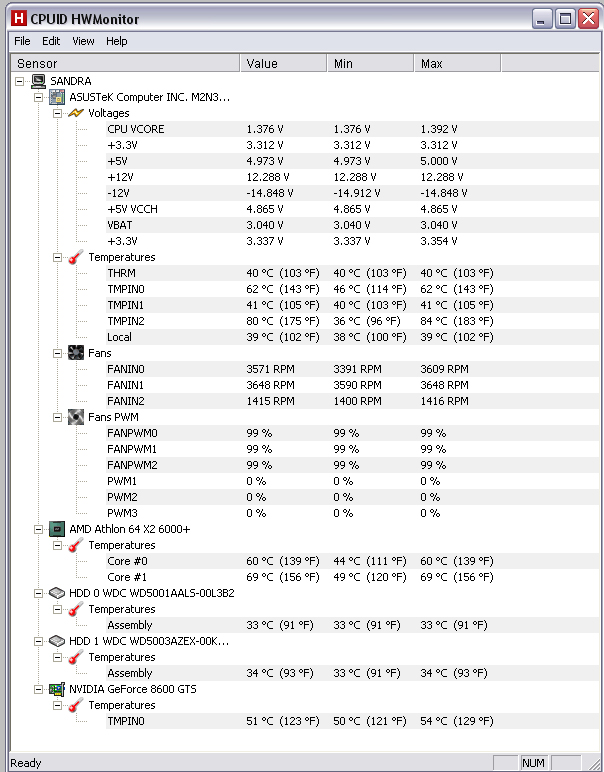Select the Fans PWM icon
The width and height of the screenshot is (604, 772).
[x=76, y=417]
